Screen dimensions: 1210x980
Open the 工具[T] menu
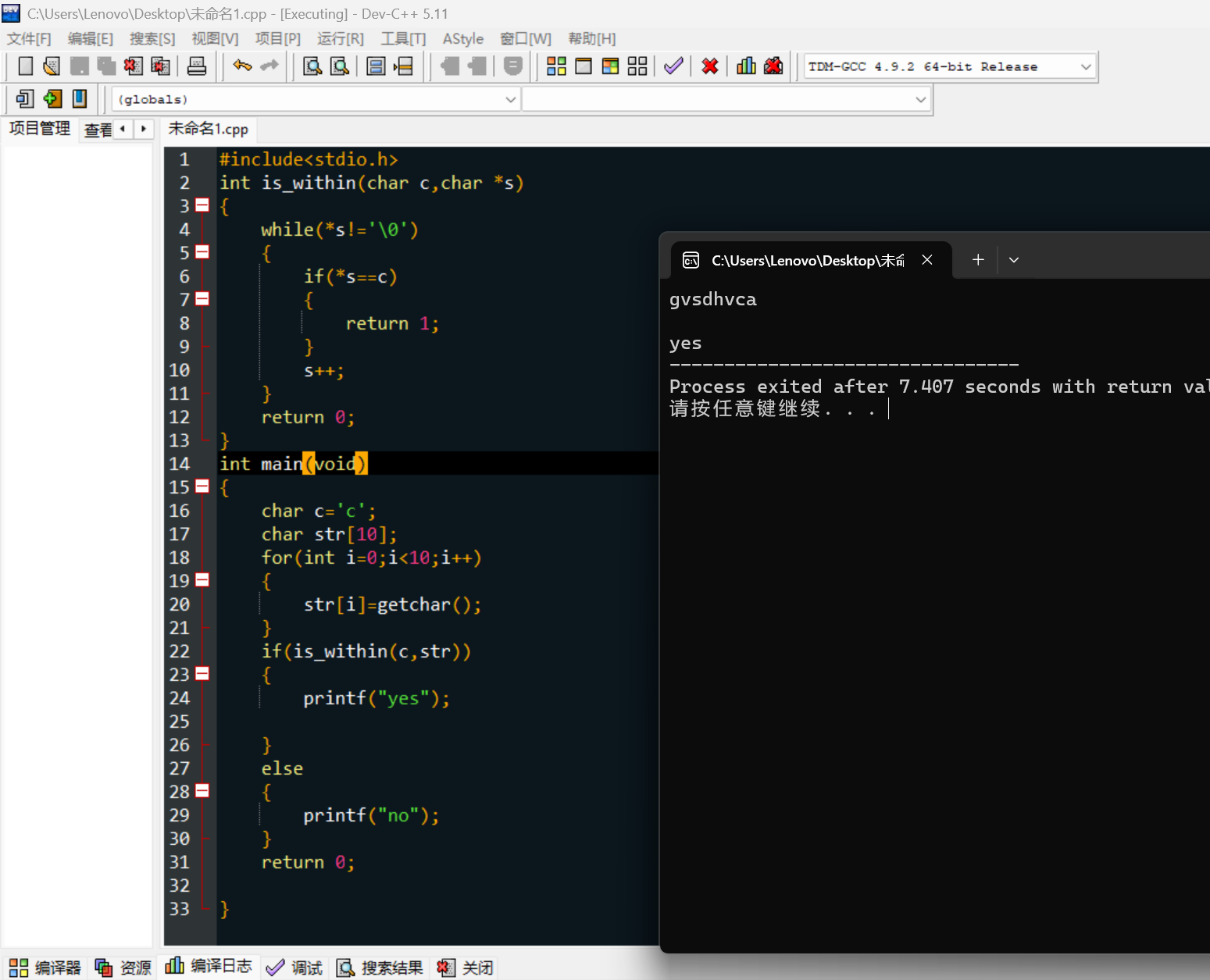click(x=403, y=39)
